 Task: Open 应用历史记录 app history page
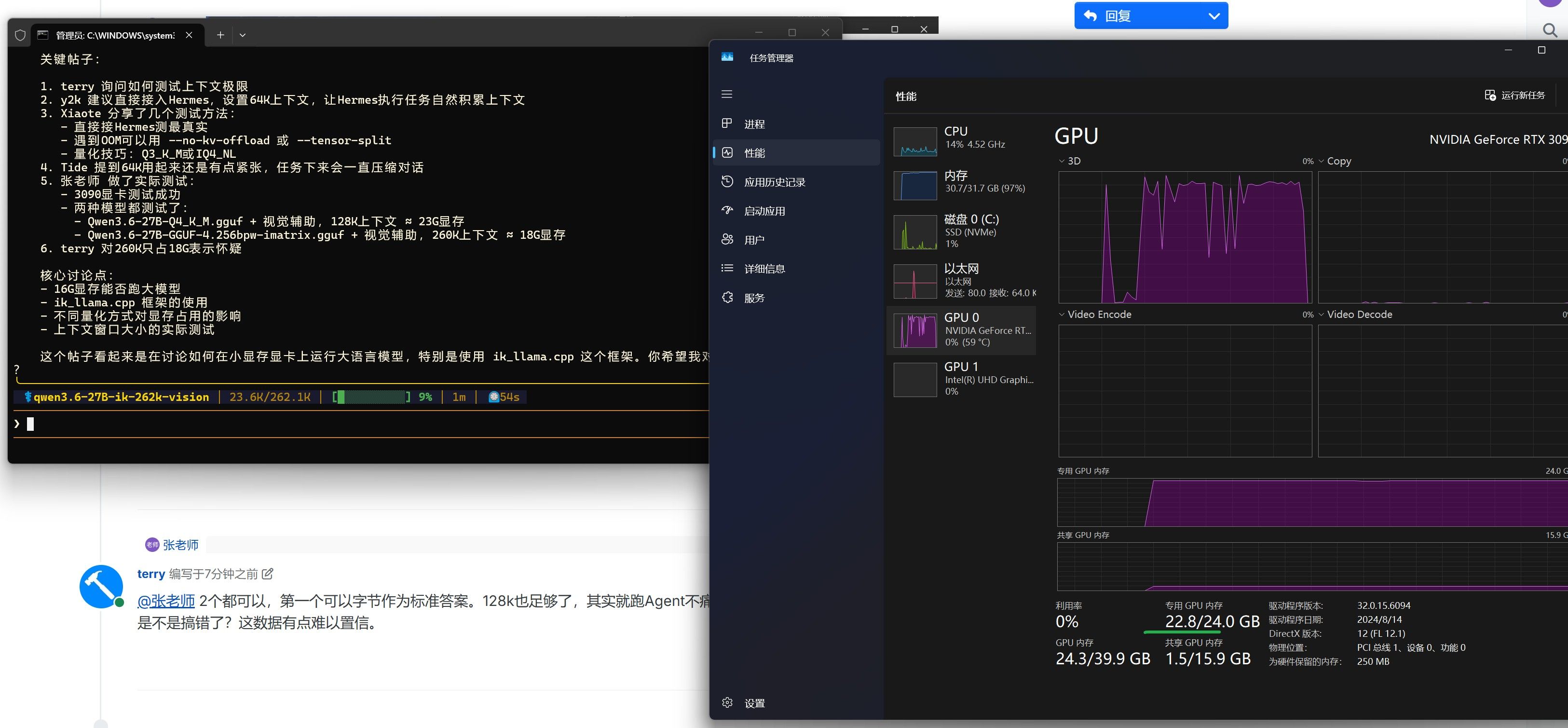point(796,182)
